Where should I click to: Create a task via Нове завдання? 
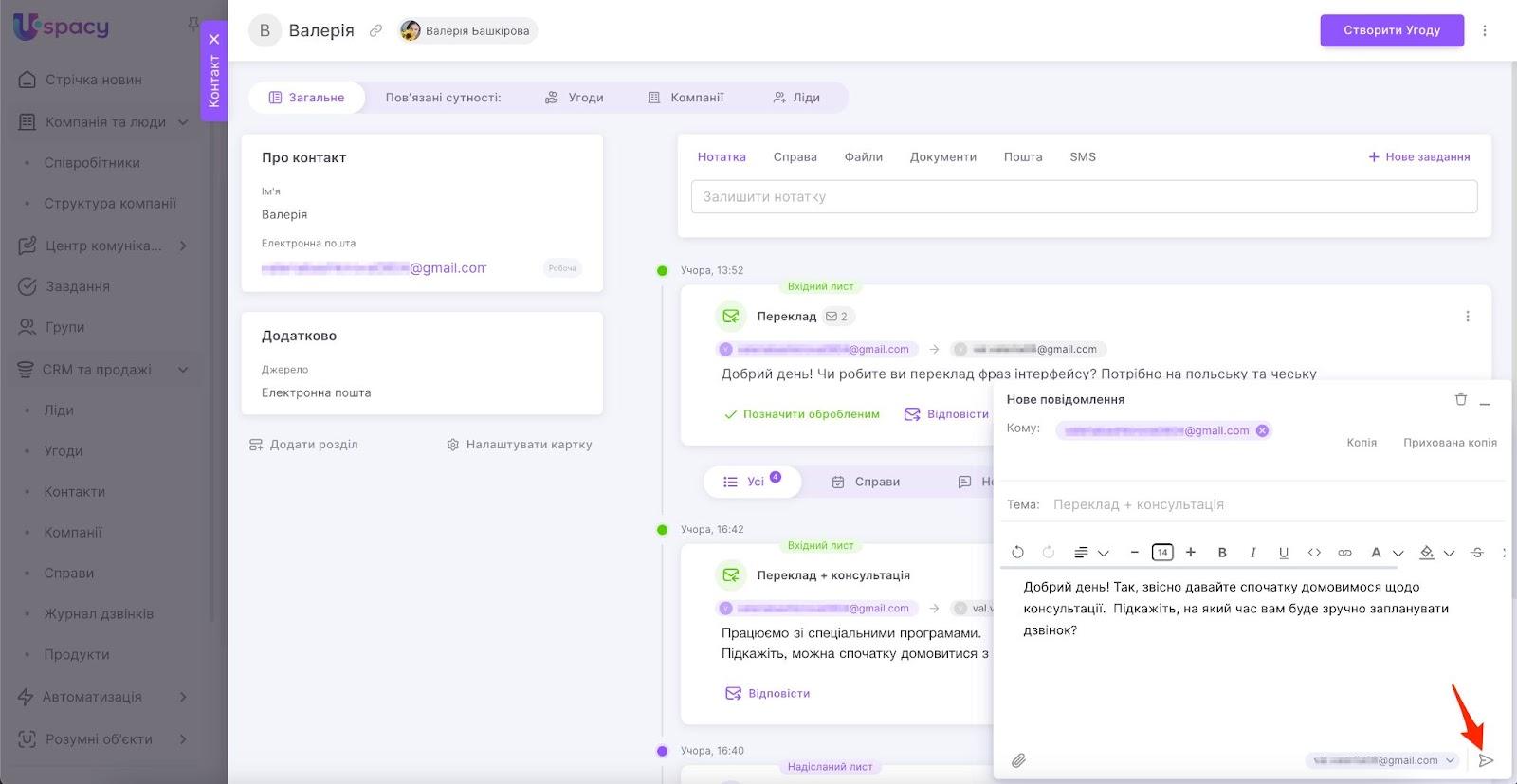click(x=1419, y=157)
